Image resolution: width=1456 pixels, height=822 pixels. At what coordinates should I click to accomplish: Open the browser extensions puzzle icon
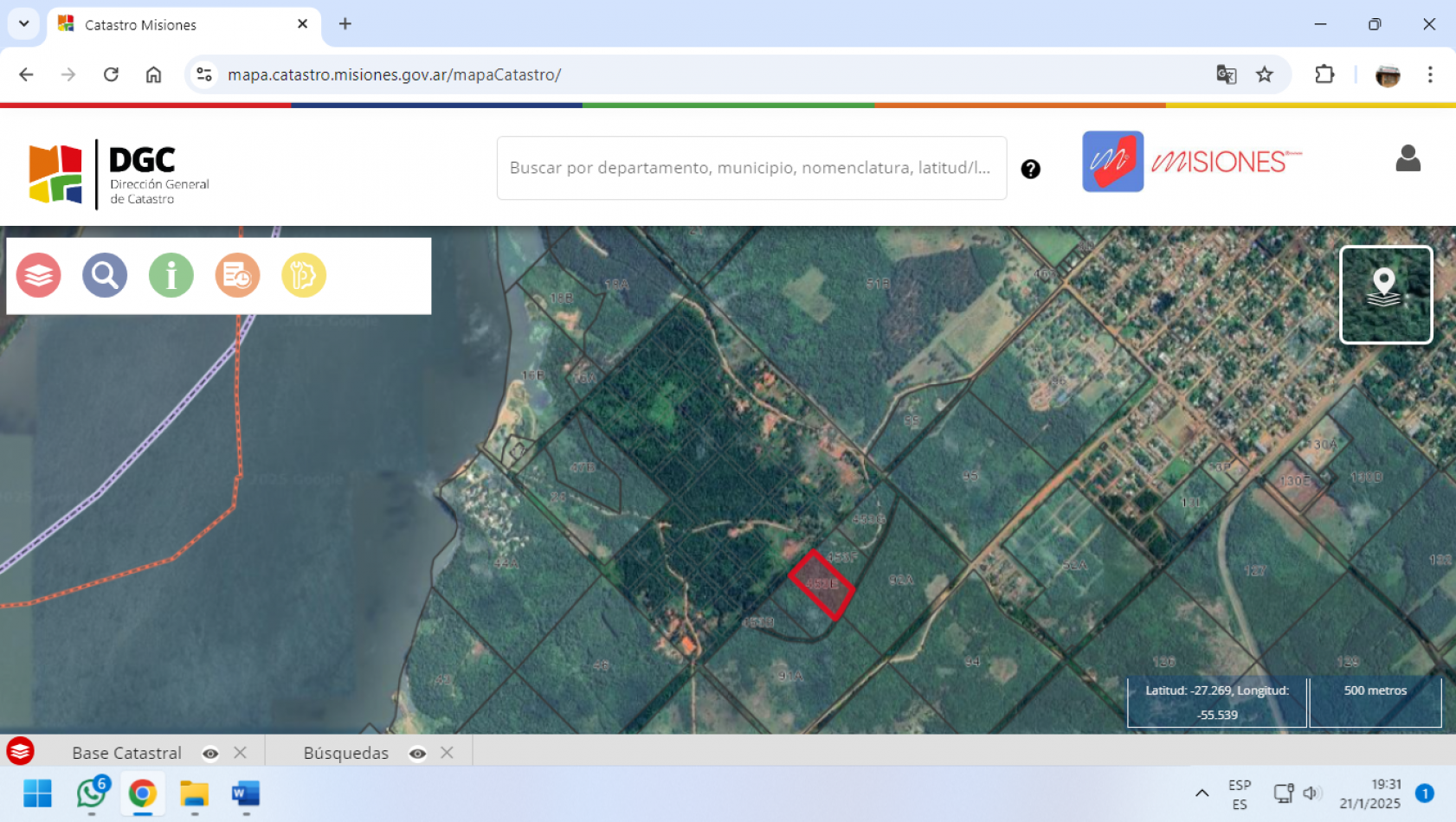1324,74
